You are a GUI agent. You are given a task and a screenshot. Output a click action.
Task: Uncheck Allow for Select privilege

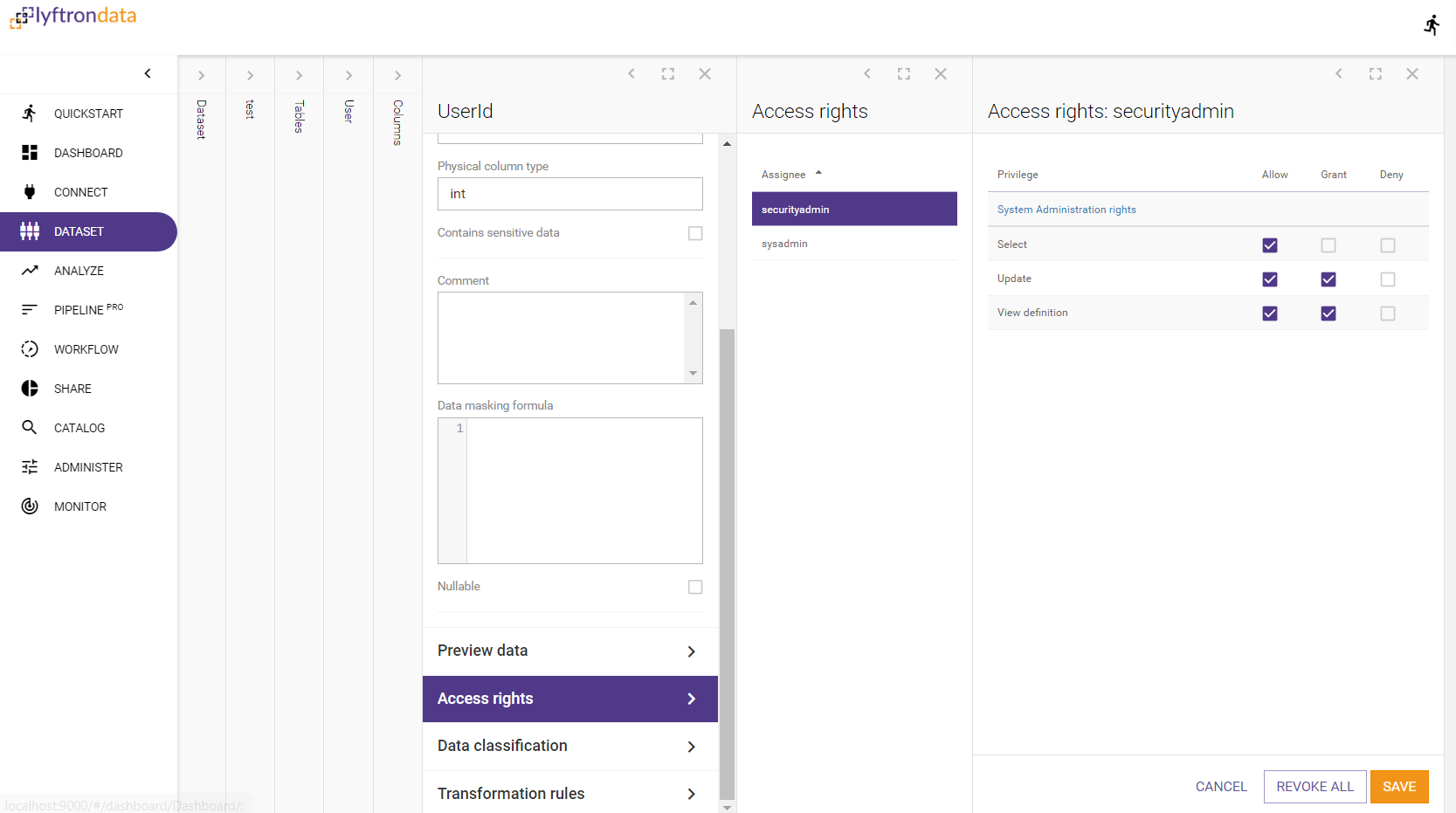[1270, 245]
